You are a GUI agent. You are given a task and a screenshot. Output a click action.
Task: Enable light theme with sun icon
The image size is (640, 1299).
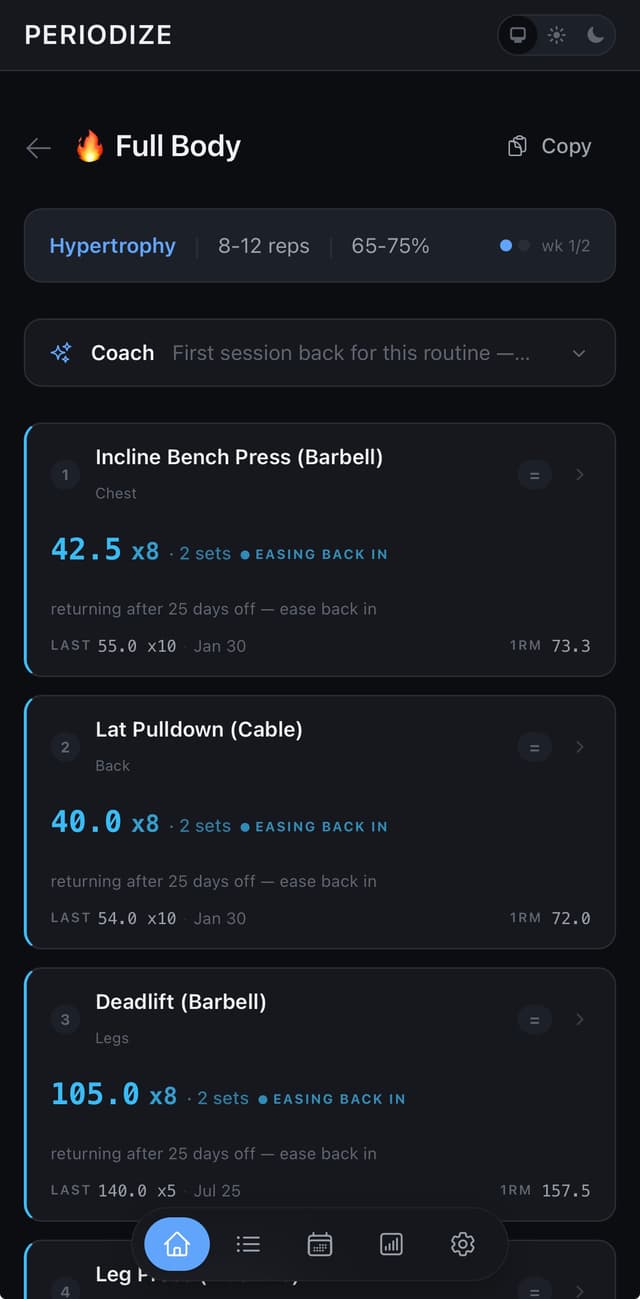point(557,35)
